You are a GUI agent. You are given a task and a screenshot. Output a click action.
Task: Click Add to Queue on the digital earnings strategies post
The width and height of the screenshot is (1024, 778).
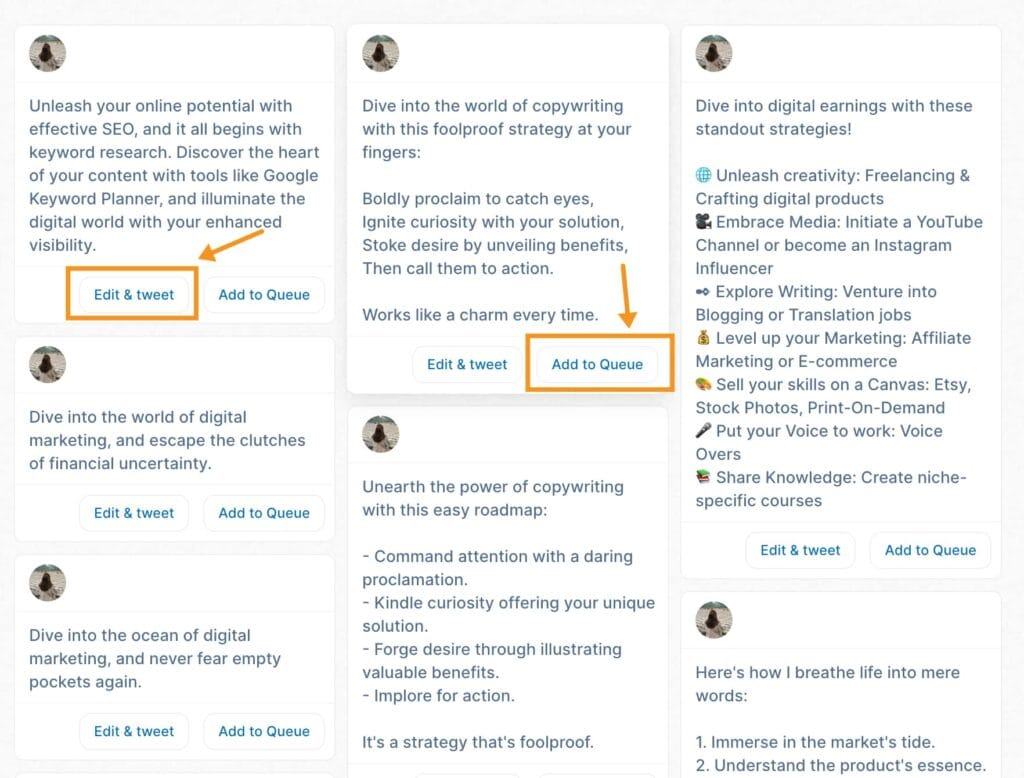coord(930,549)
